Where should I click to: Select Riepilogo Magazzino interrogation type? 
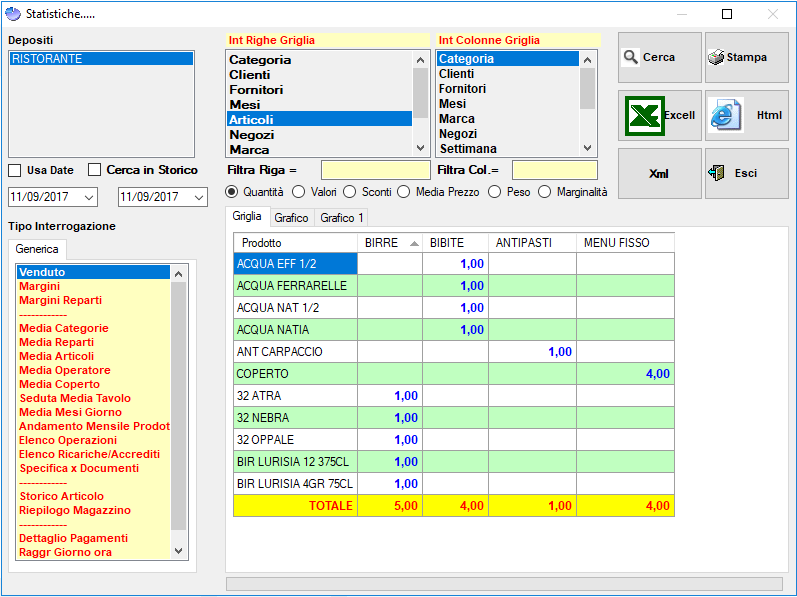[94, 510]
